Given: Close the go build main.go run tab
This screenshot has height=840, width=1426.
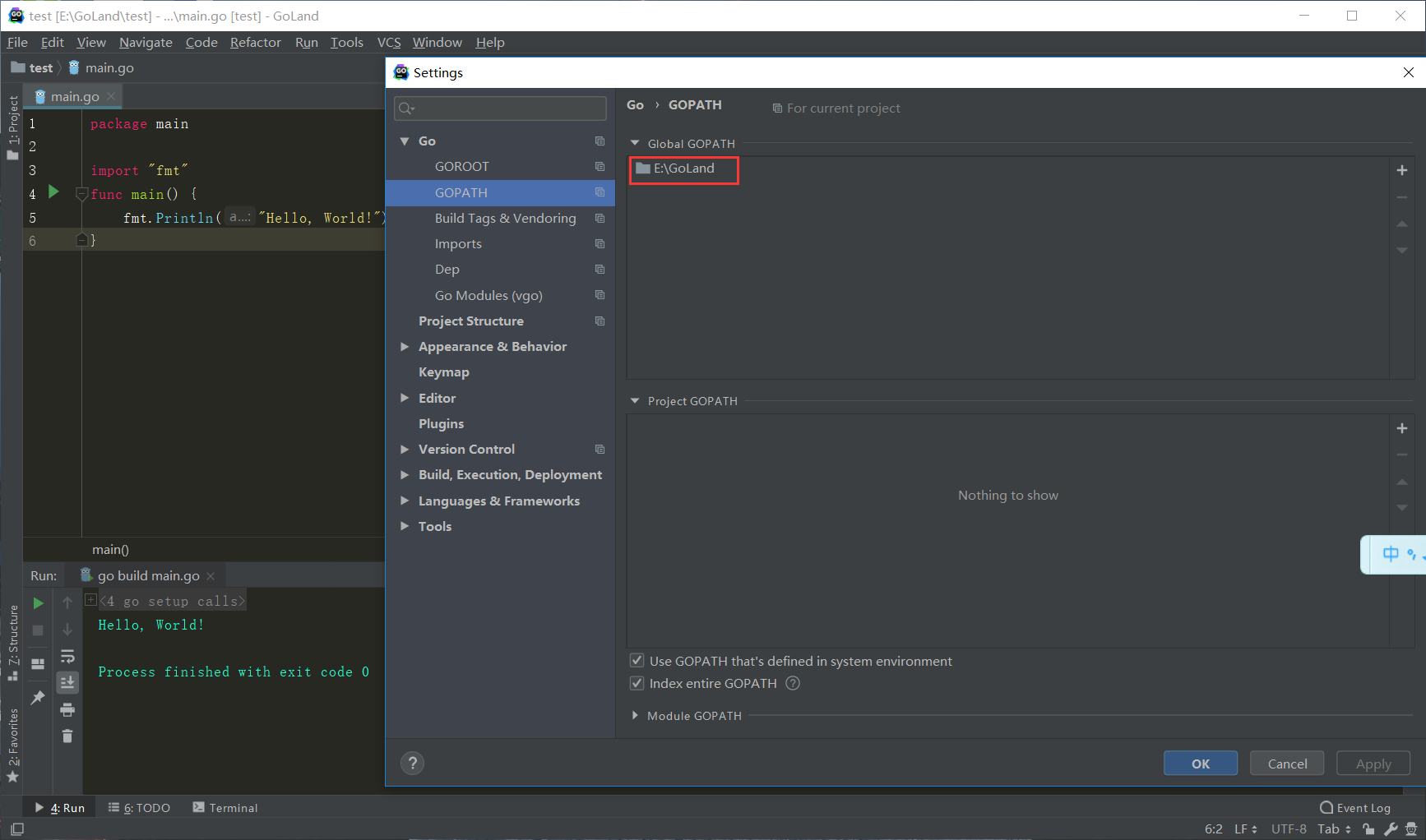Looking at the screenshot, I should [x=211, y=576].
